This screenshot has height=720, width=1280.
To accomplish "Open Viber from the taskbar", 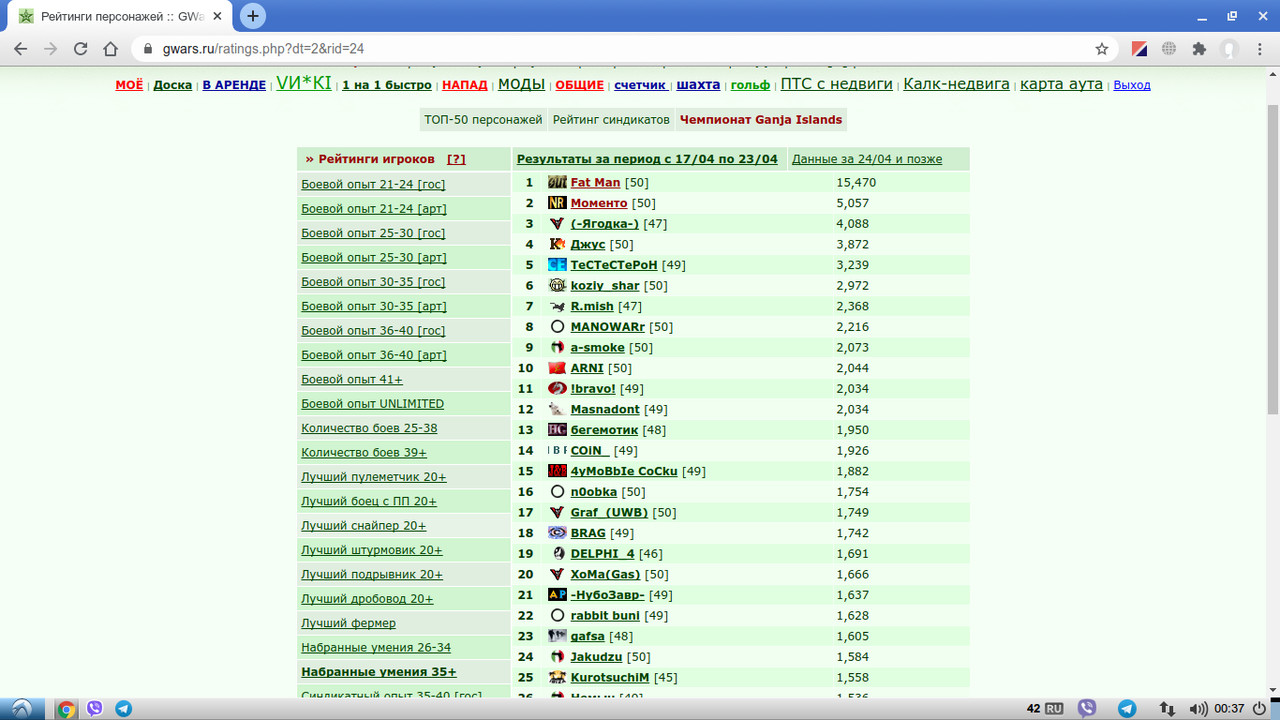I will pos(95,709).
